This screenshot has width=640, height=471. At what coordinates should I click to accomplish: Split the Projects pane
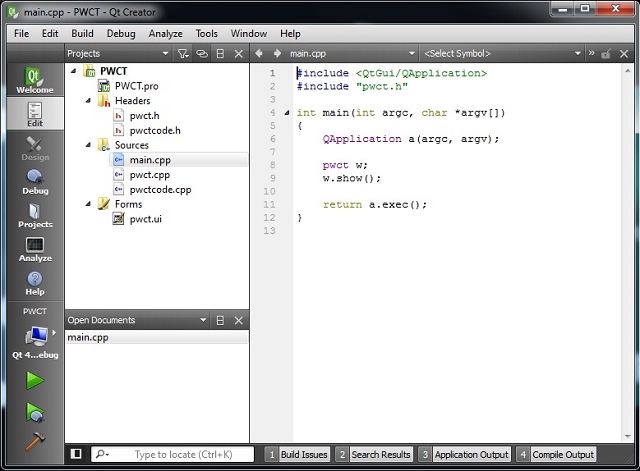click(220, 53)
